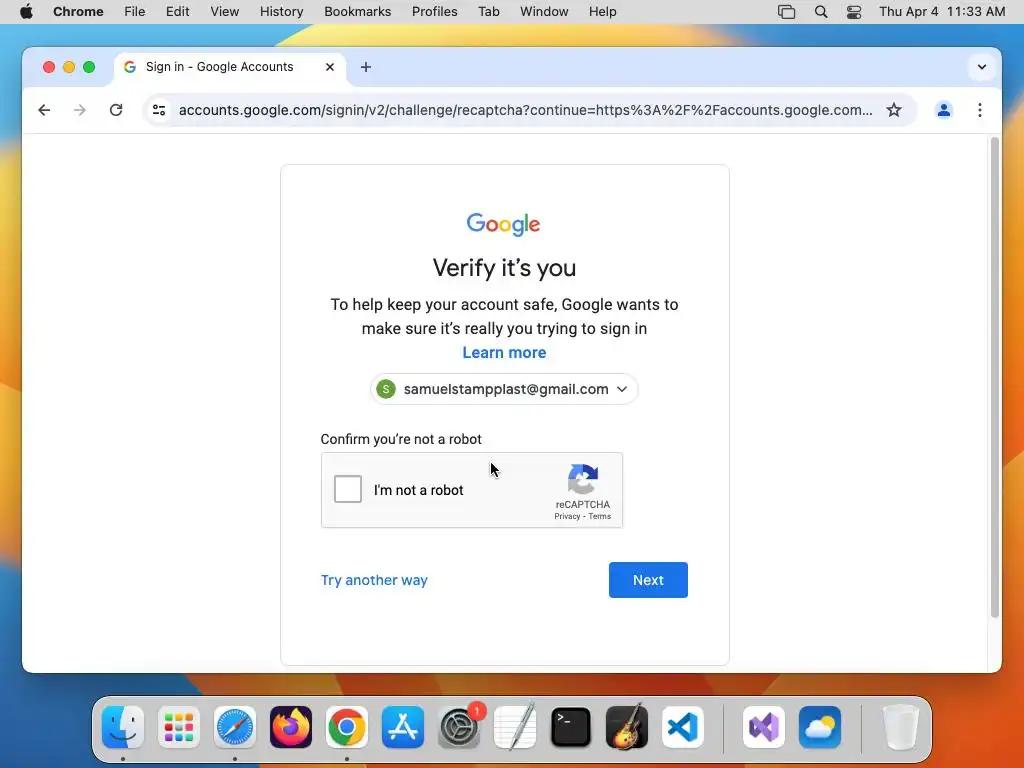Click the Chrome icon in the Dock

[347, 727]
